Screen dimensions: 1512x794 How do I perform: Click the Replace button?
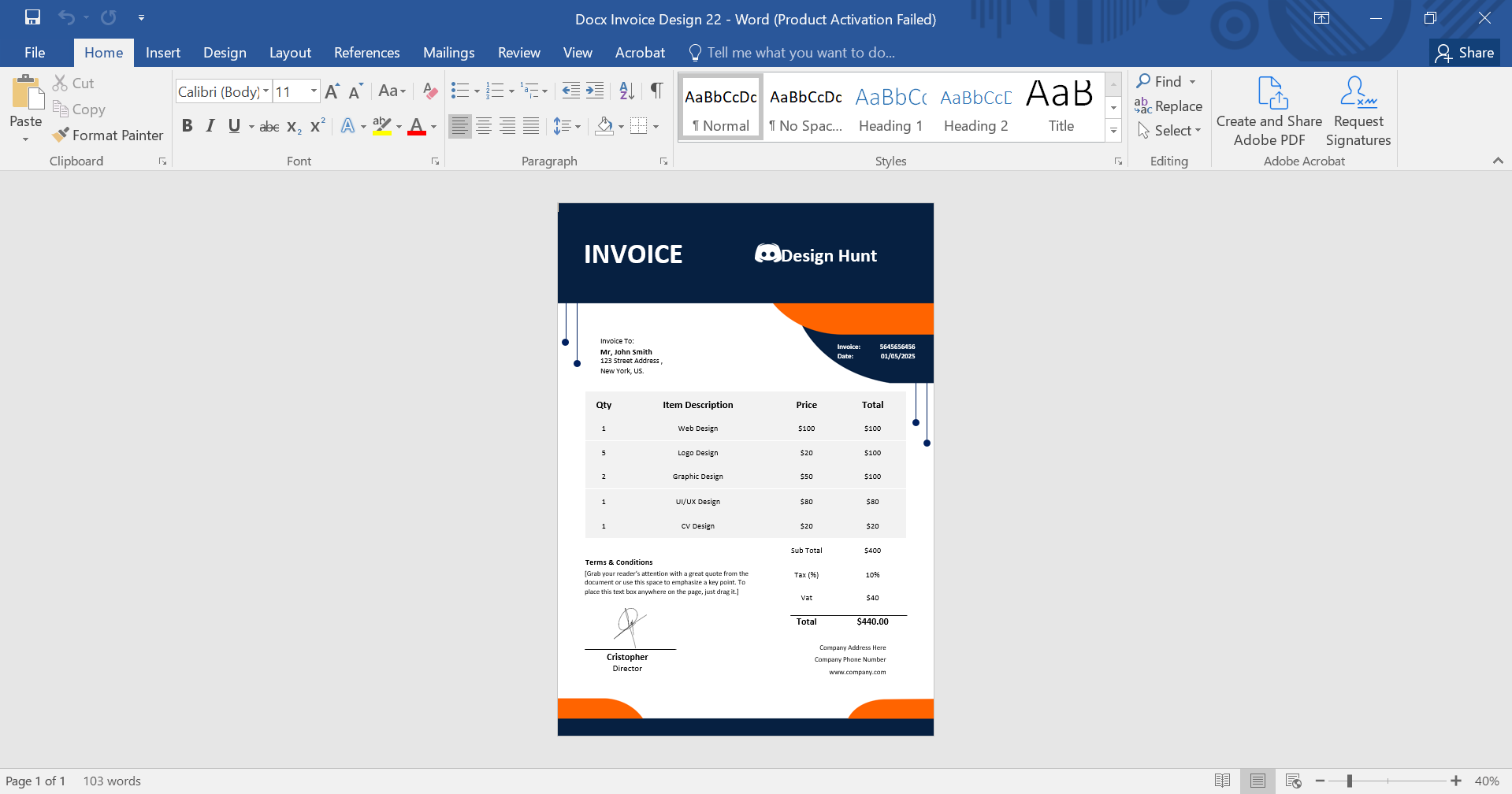tap(1168, 106)
